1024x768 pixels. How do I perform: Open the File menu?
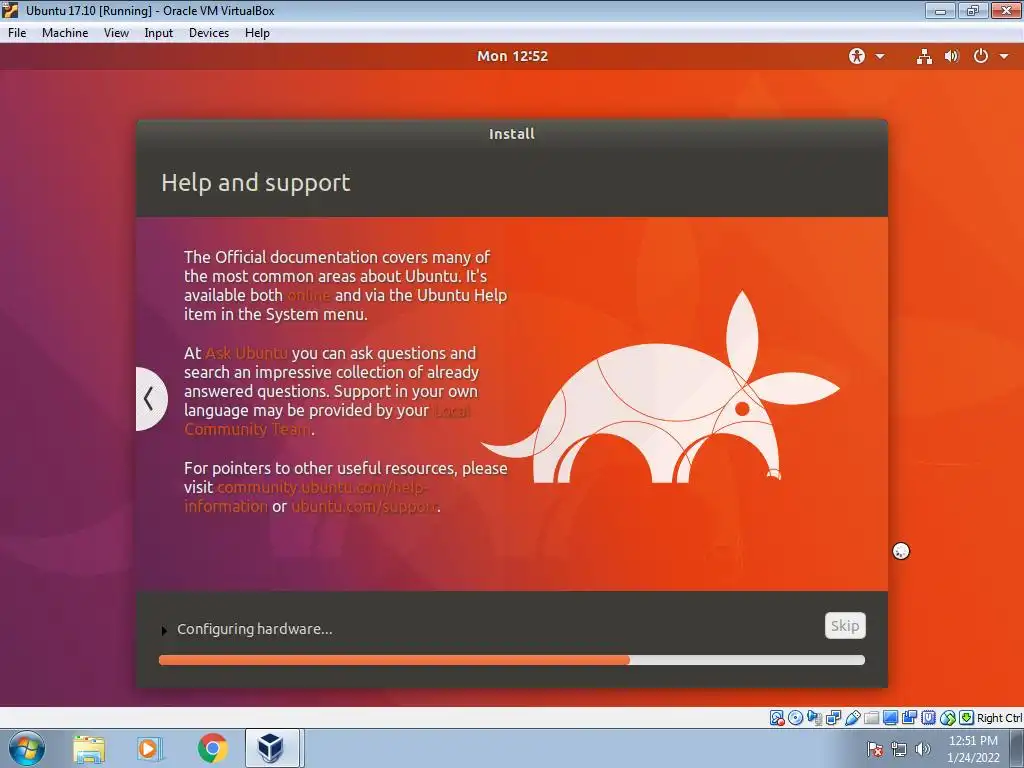point(17,33)
